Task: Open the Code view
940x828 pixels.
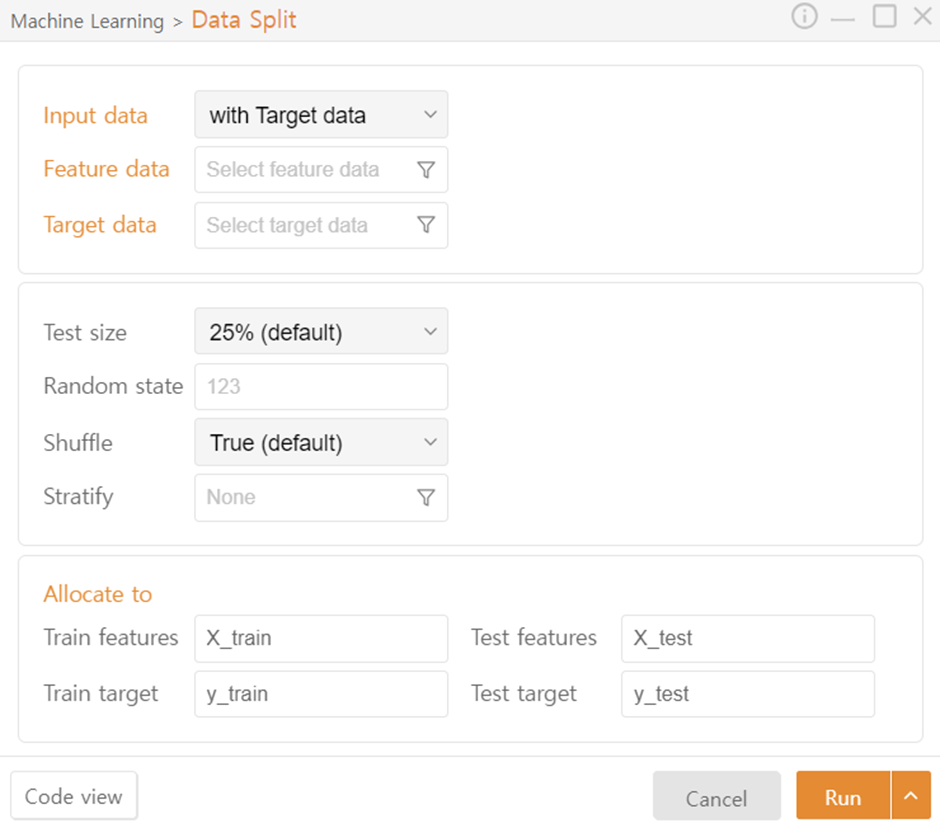Action: coord(74,796)
